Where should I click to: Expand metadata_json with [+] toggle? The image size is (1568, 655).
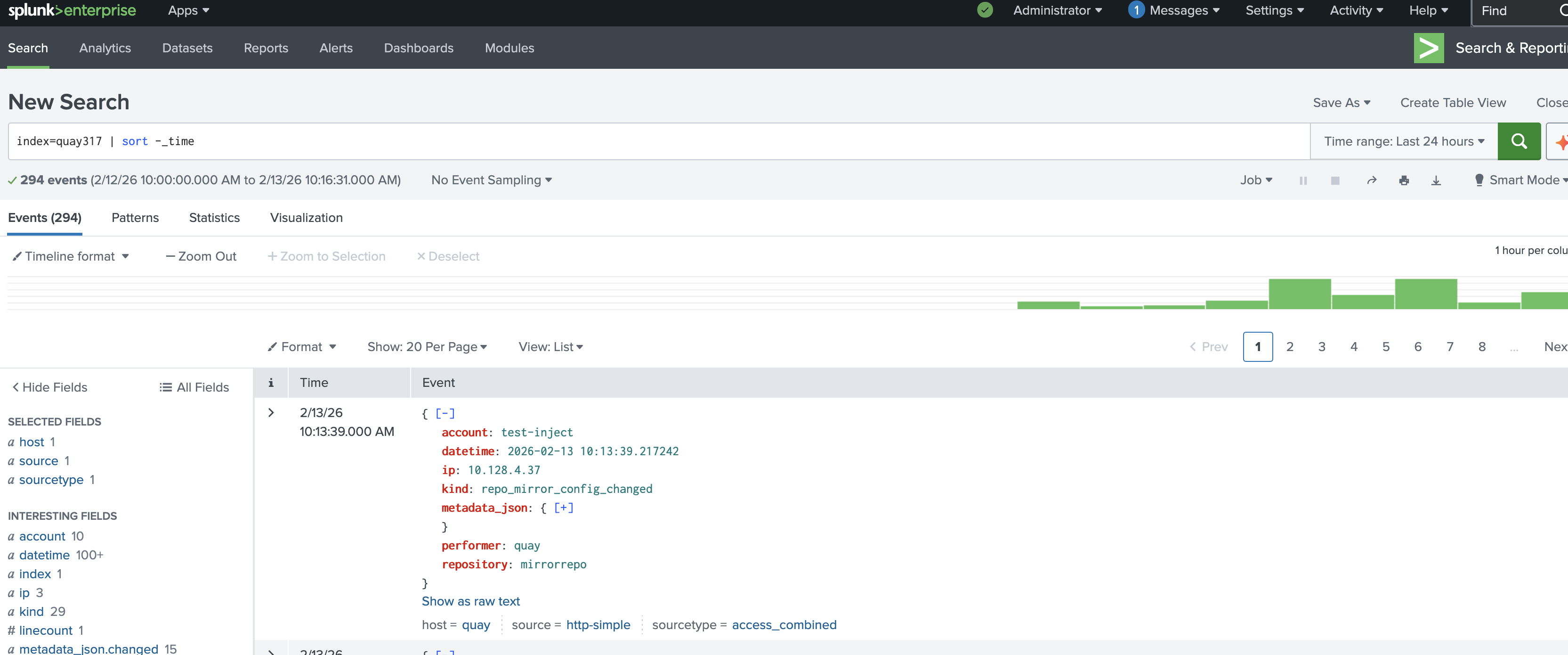(563, 508)
